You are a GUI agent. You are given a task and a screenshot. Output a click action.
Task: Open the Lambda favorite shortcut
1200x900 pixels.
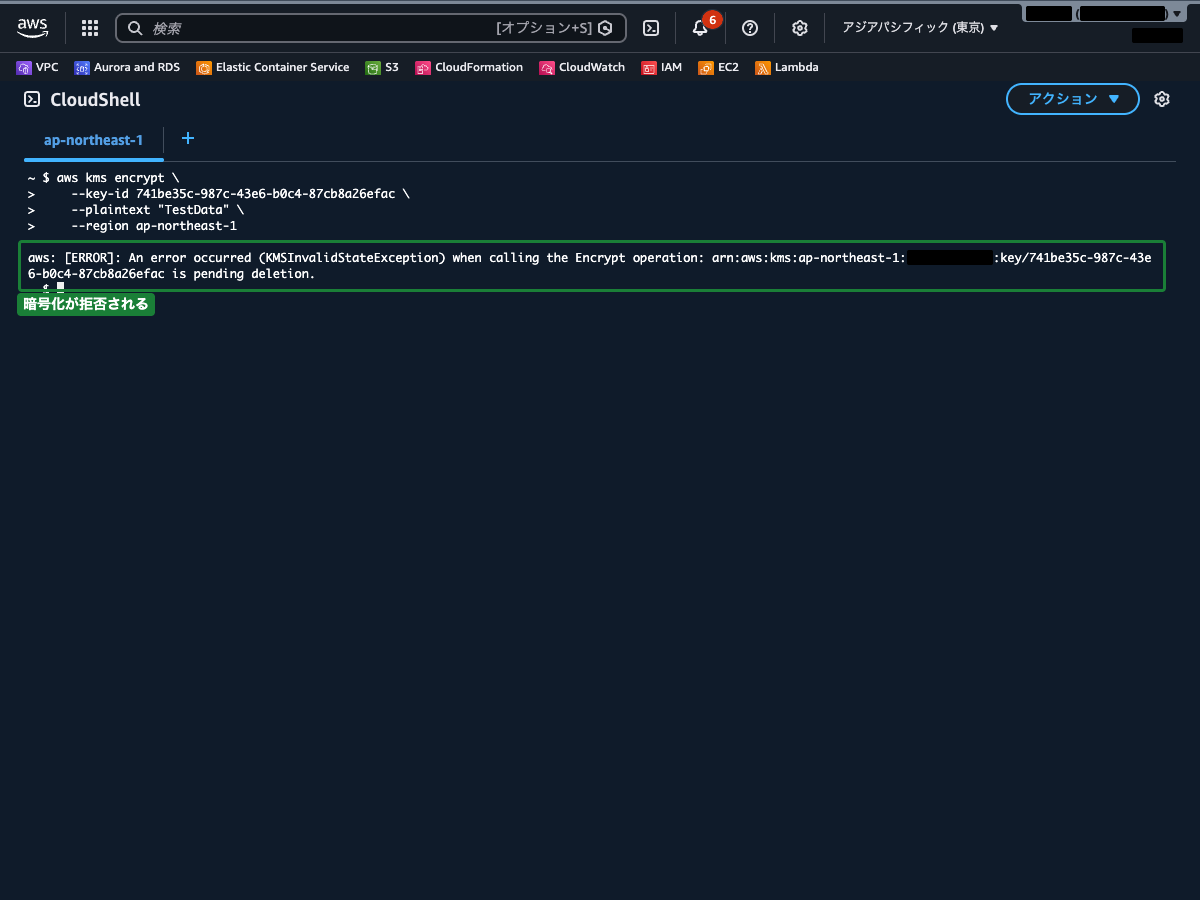pyautogui.click(x=787, y=67)
